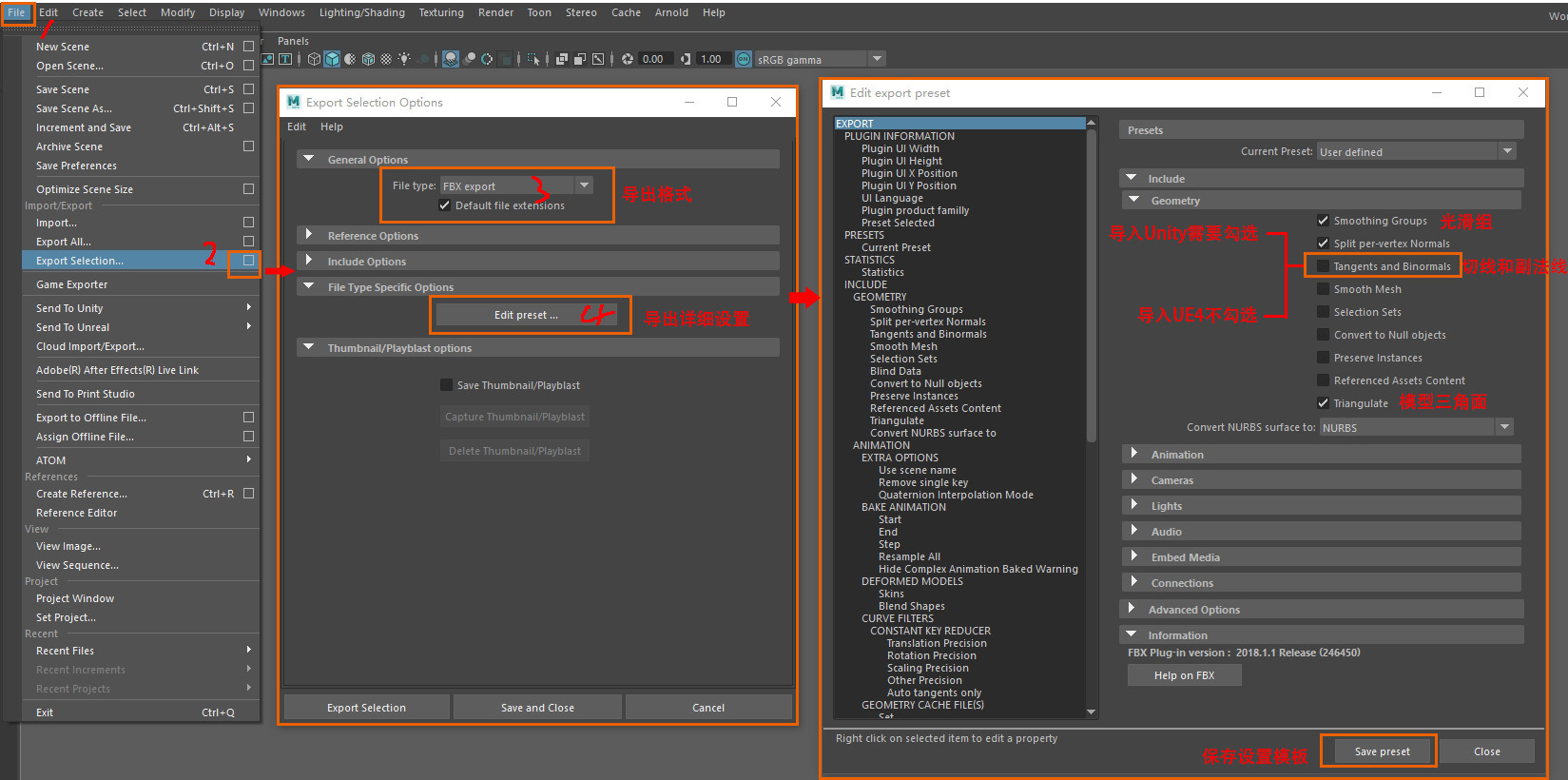Open Send To Unity submenu
Image resolution: width=1568 pixels, height=780 pixels.
pos(141,307)
